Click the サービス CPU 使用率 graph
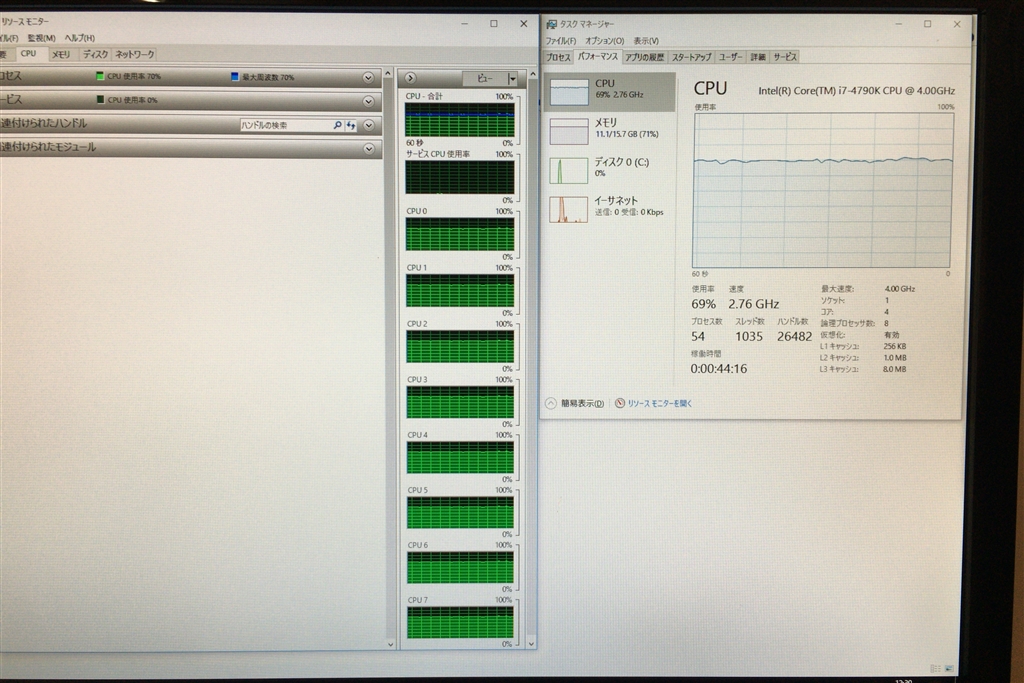The image size is (1024, 683). click(x=460, y=177)
